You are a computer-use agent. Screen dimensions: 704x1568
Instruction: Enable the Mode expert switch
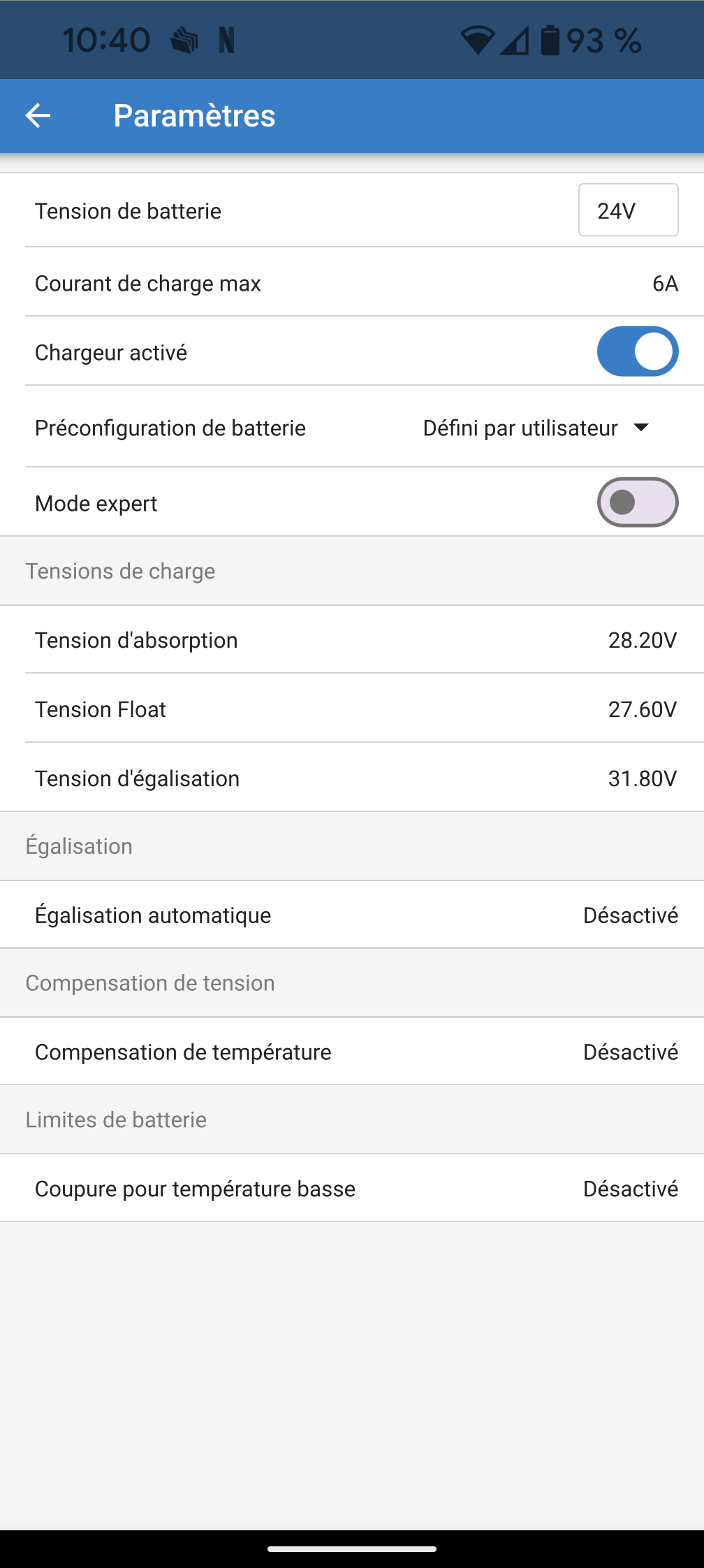637,502
